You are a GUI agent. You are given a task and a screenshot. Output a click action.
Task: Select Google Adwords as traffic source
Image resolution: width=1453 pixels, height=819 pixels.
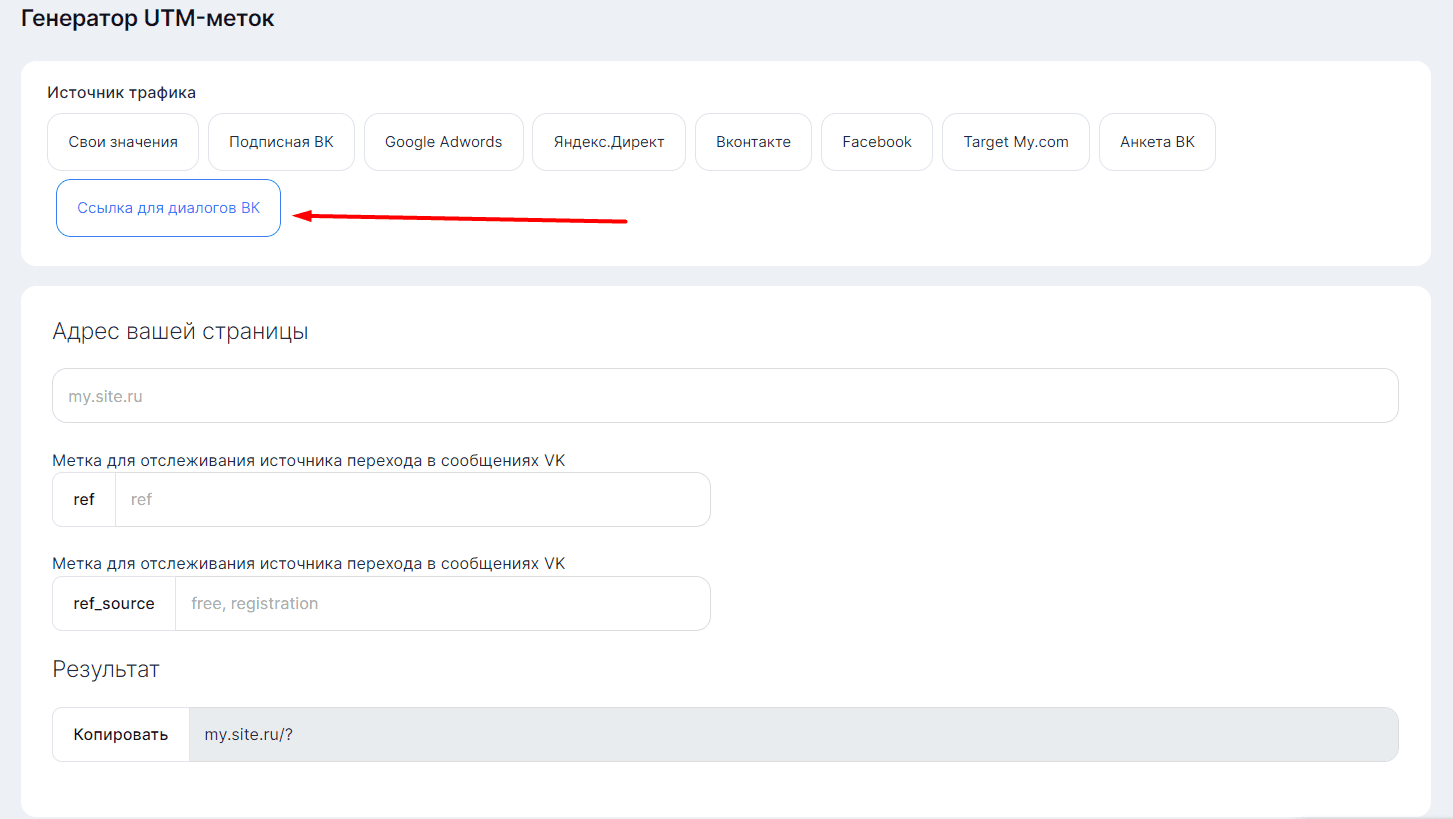coord(443,142)
